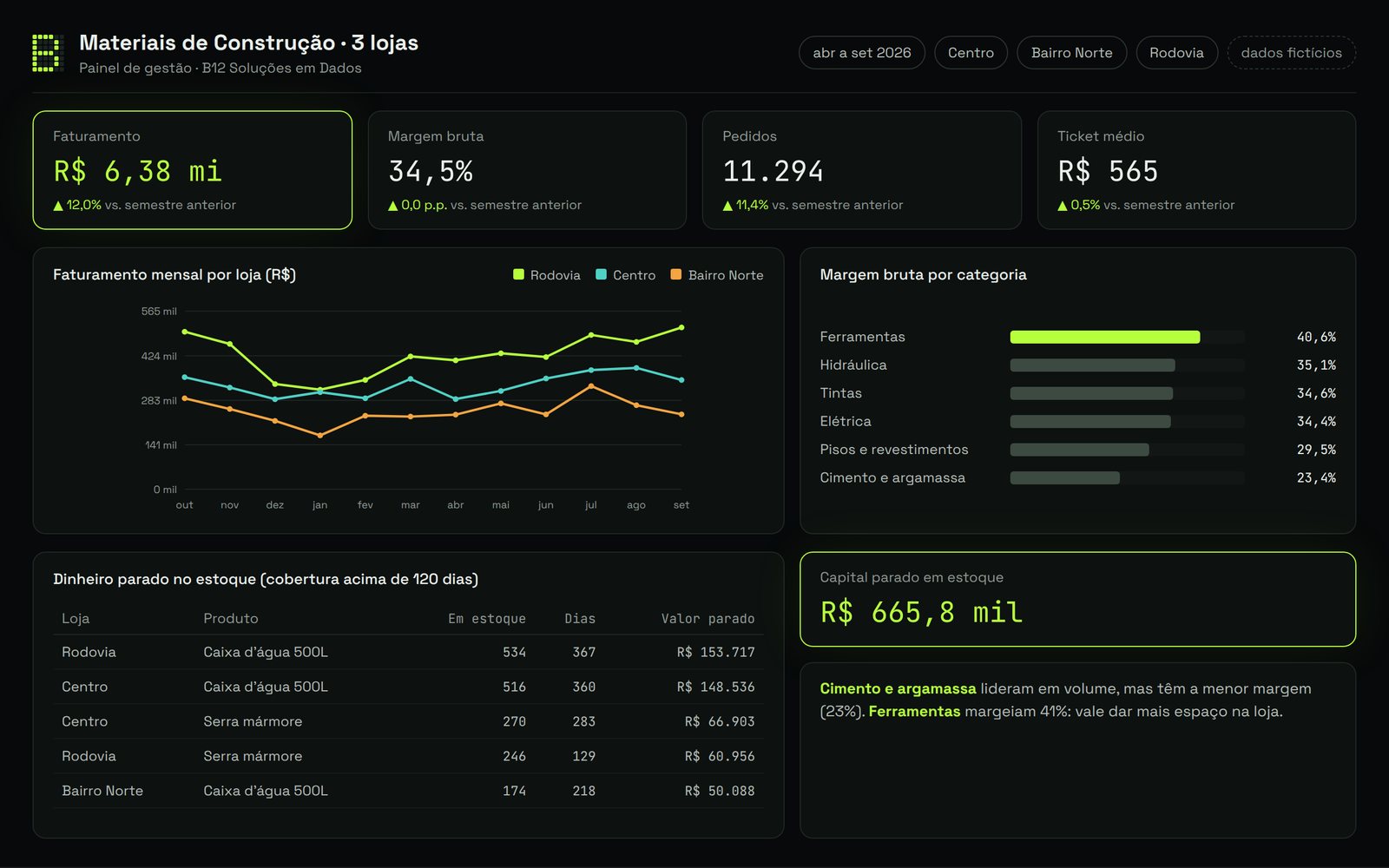Image resolution: width=1389 pixels, height=868 pixels.
Task: Click the '565 mil' y-axis label
Action: point(159,311)
